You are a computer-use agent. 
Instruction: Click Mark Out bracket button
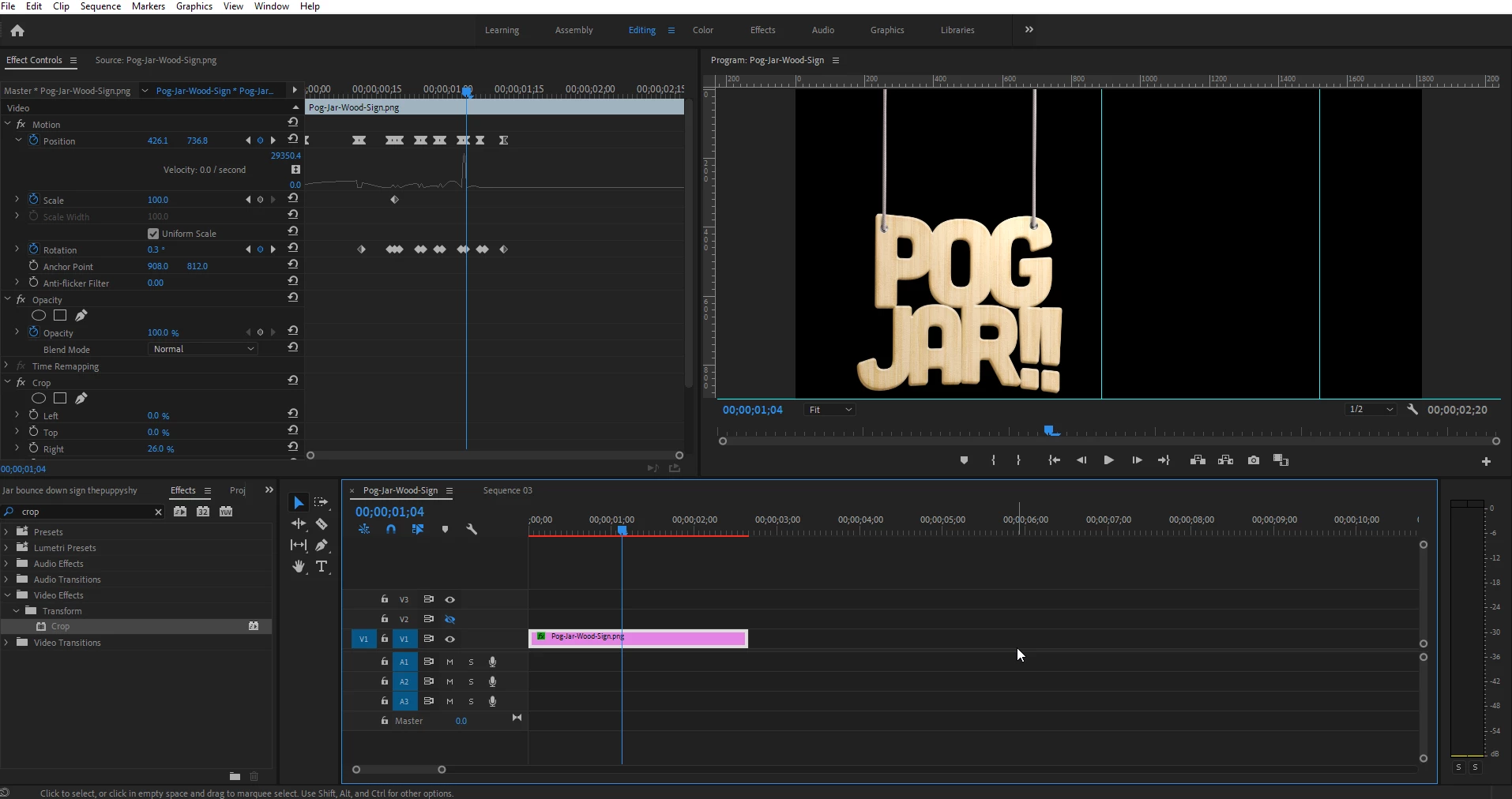[1018, 460]
